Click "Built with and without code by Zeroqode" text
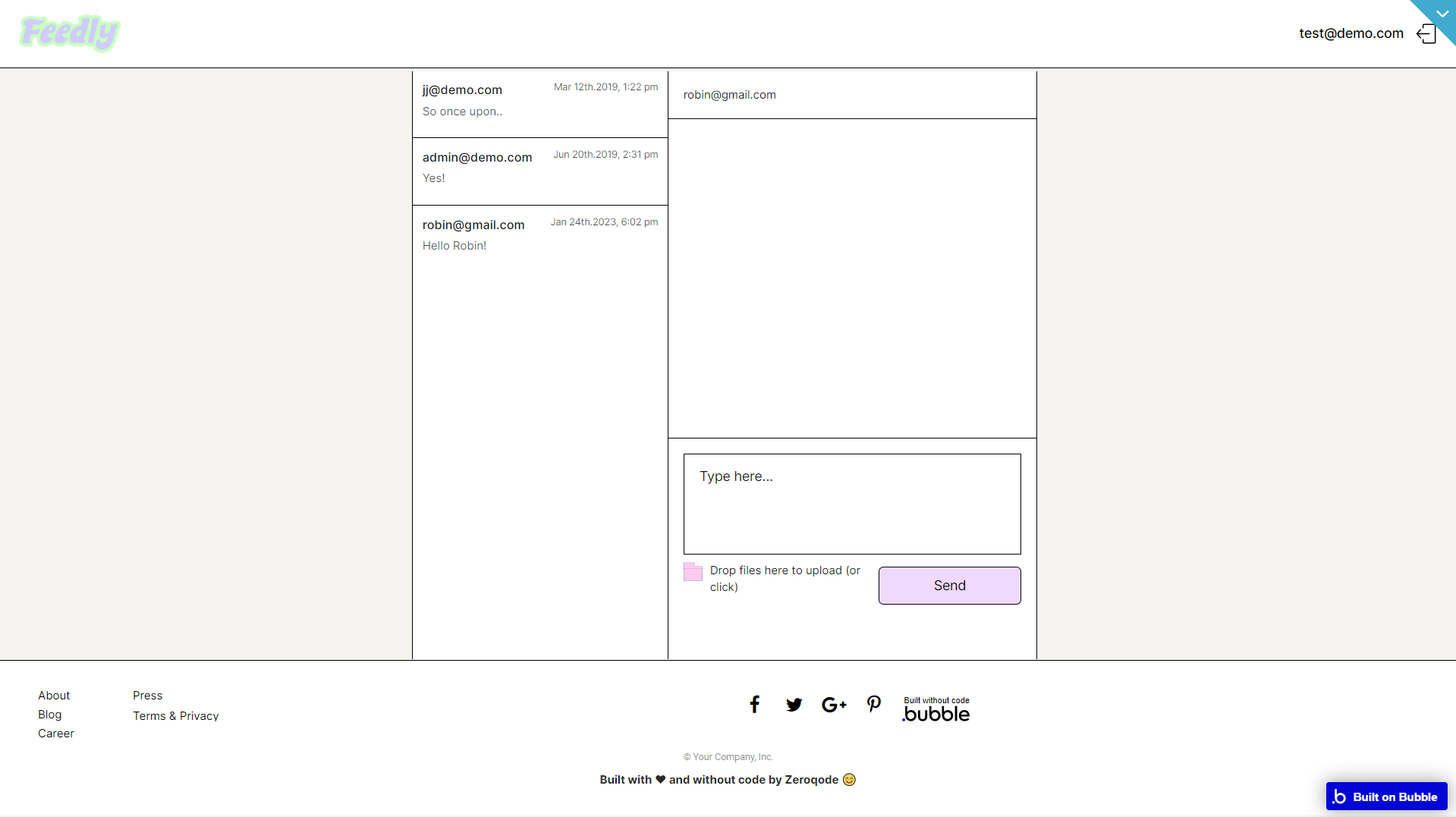Viewport: 1456px width, 817px height. (728, 780)
